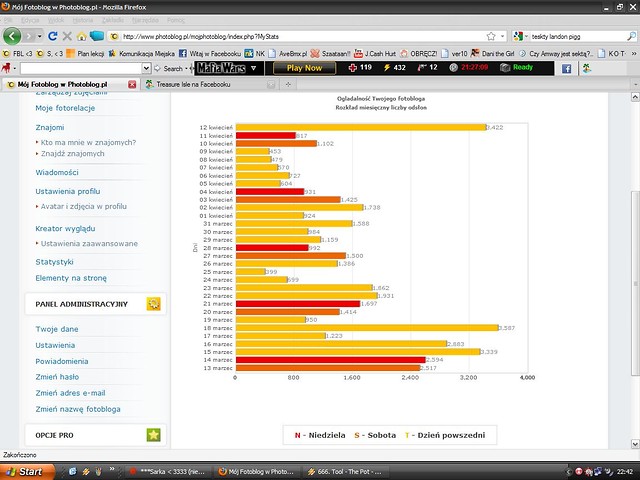Click the orange 13 marzec bar

(328, 368)
